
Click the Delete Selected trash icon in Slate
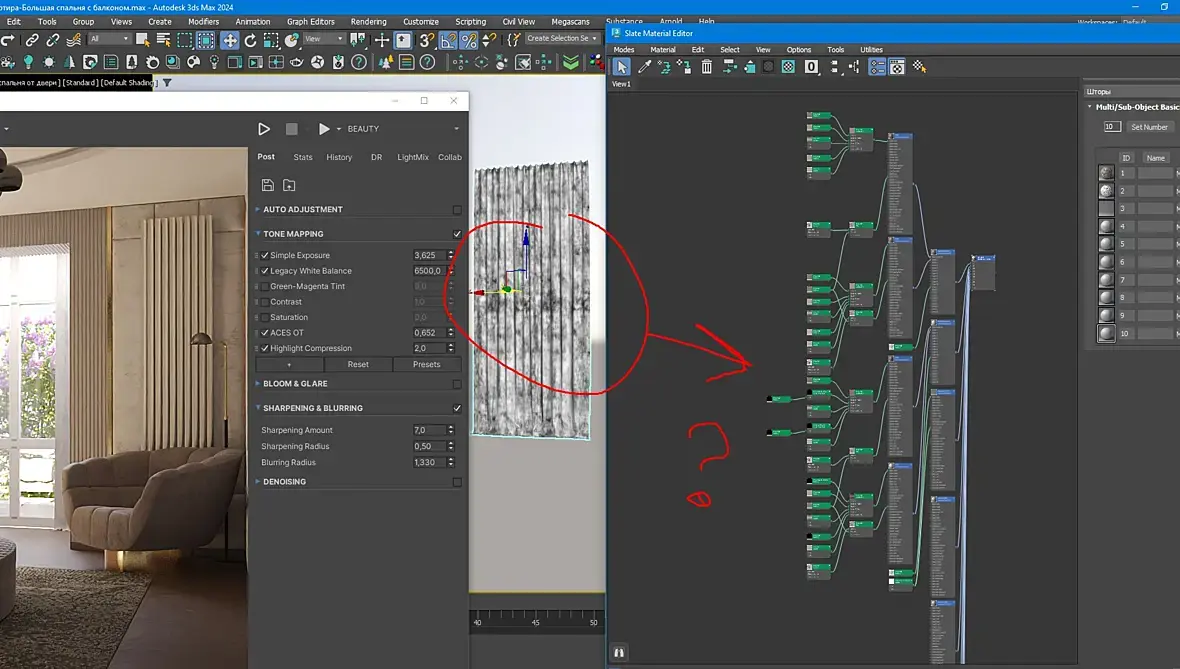tap(706, 66)
